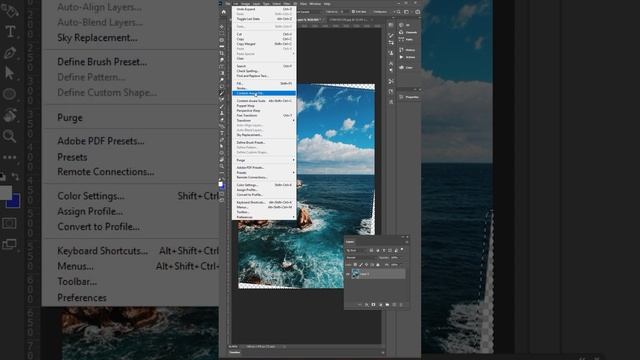Expand the Purge submenu arrow in the small Edit menu
Image resolution: width=640 pixels, height=360 pixels.
click(x=293, y=160)
